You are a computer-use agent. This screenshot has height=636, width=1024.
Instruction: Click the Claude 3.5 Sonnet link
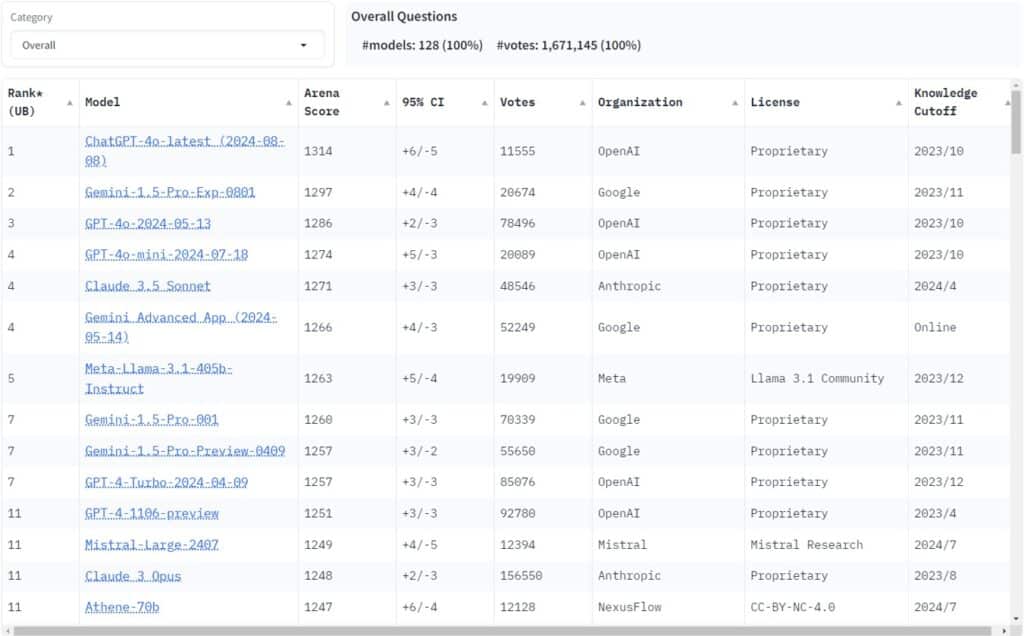click(x=148, y=286)
